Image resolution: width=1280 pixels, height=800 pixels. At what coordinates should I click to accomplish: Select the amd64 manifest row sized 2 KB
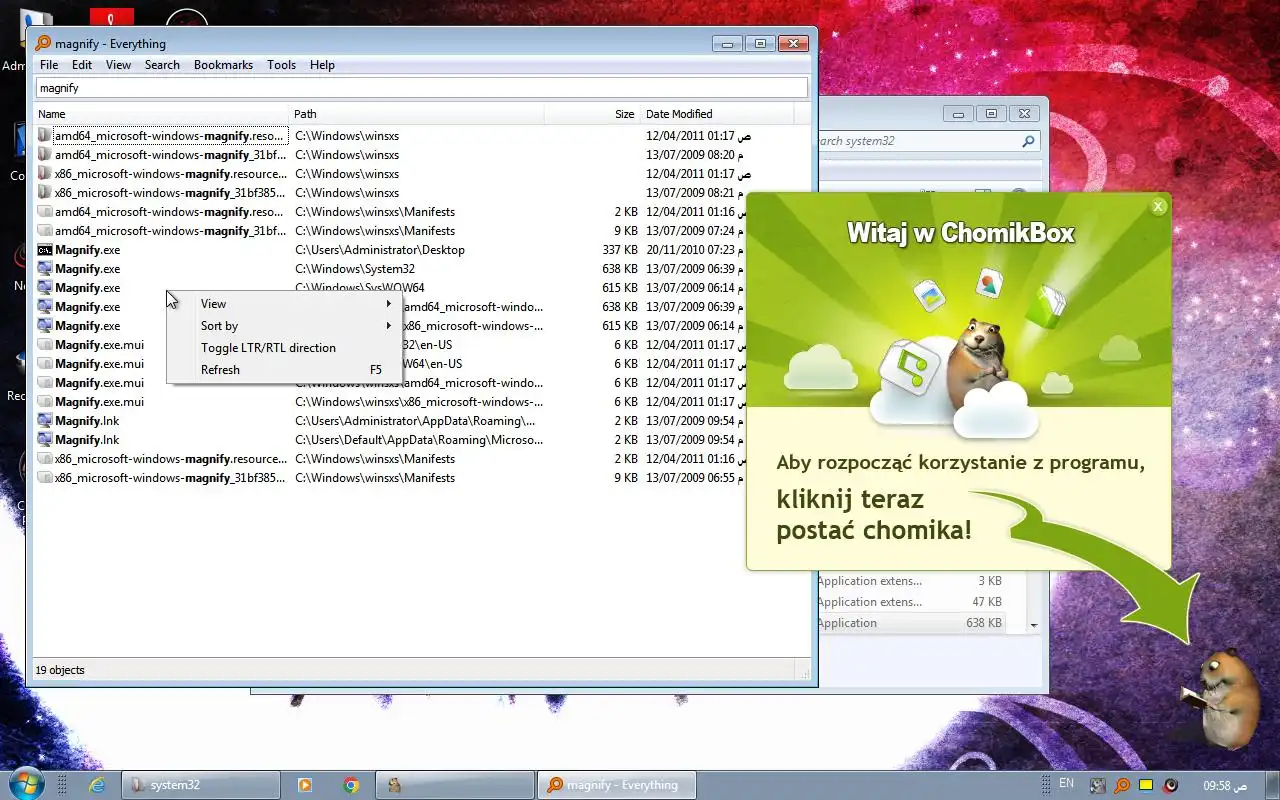point(420,212)
